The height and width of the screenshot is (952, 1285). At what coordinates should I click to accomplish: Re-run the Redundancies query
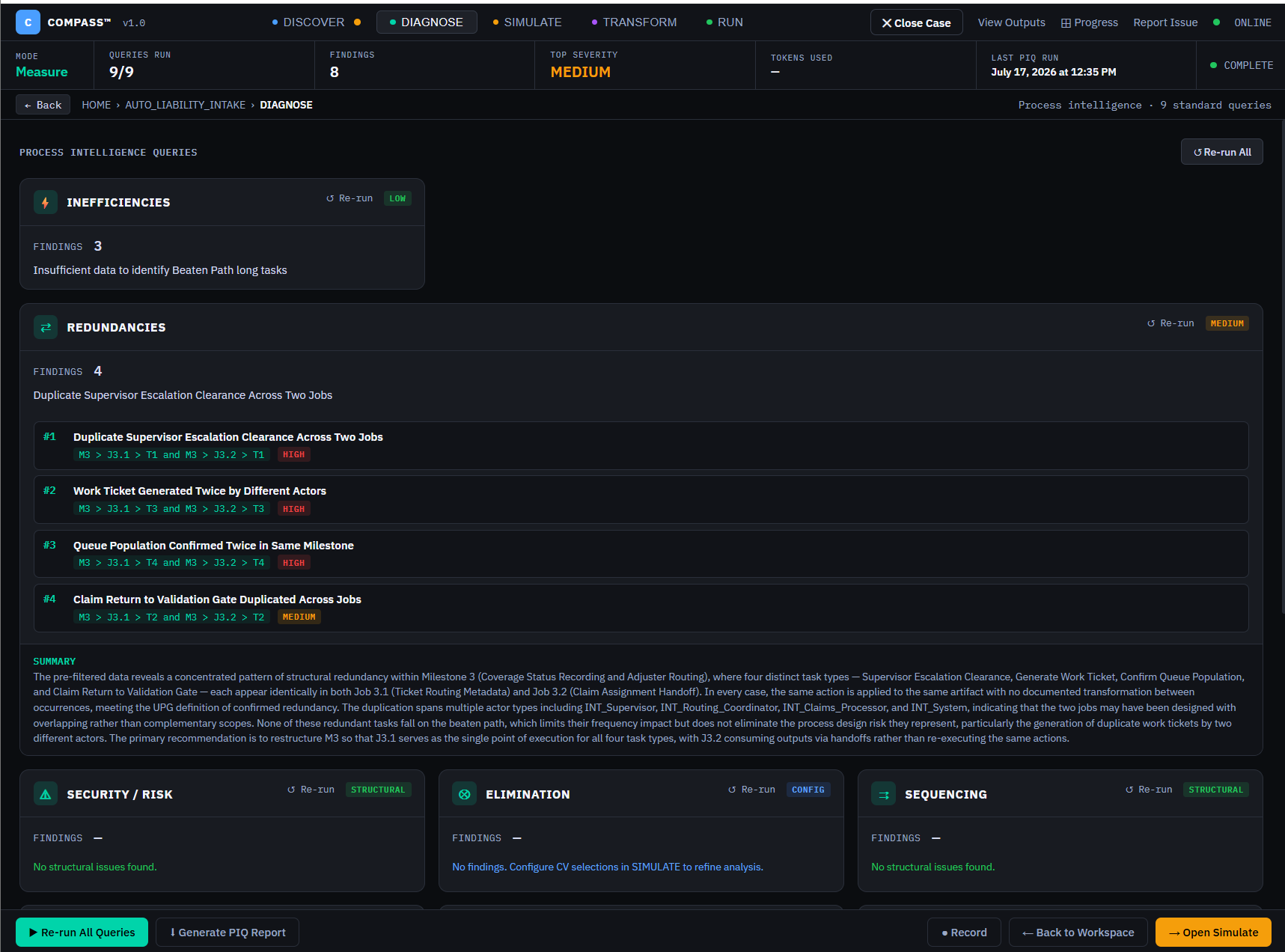[1170, 323]
